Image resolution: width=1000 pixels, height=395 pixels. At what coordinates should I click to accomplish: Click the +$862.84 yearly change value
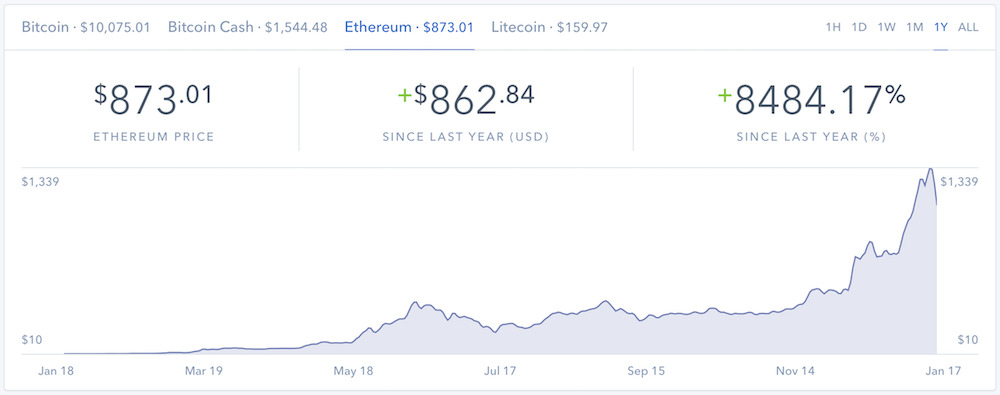(466, 100)
